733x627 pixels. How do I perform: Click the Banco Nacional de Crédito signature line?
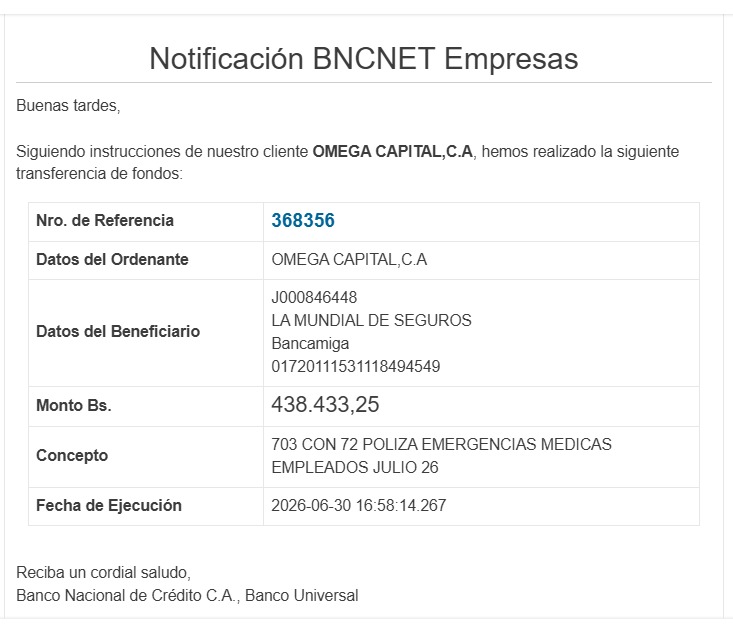(187, 596)
